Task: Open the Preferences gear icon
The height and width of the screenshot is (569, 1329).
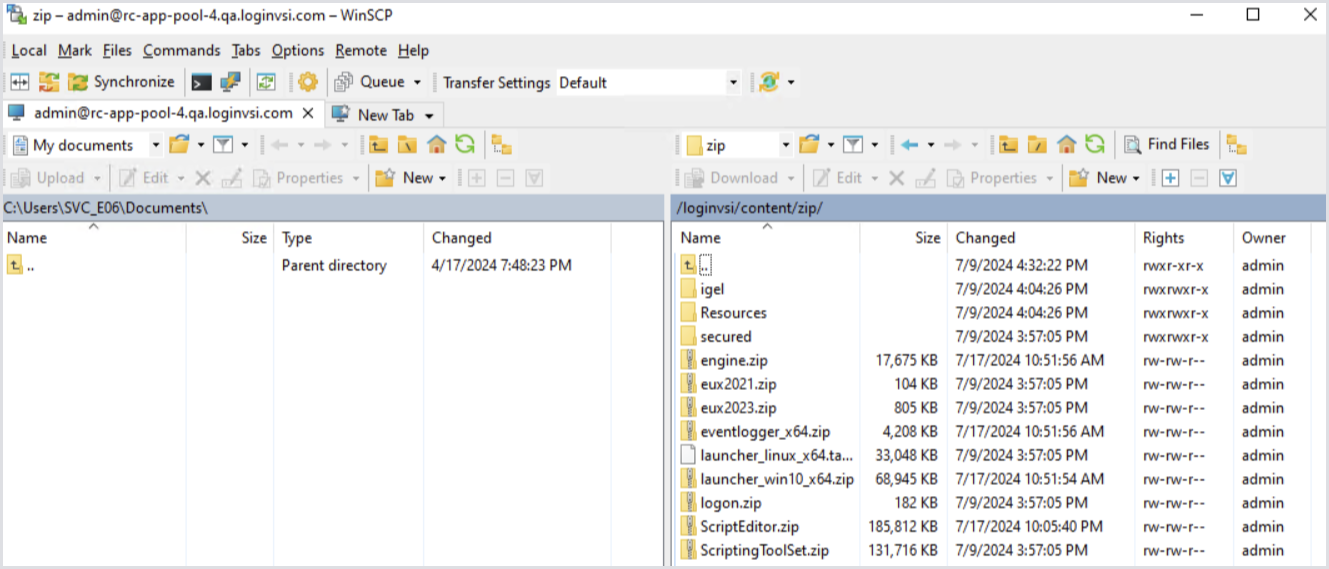Action: (308, 82)
